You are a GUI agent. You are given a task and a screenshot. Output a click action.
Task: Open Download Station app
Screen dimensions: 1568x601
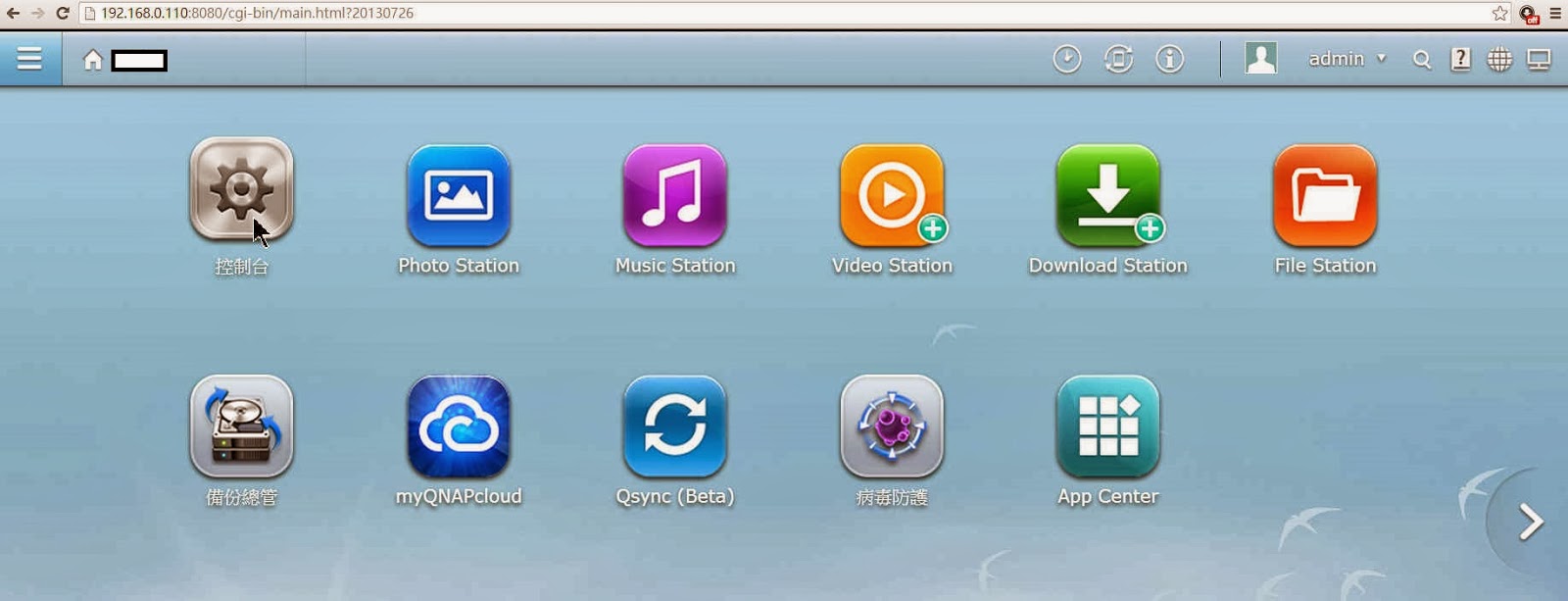[1108, 195]
